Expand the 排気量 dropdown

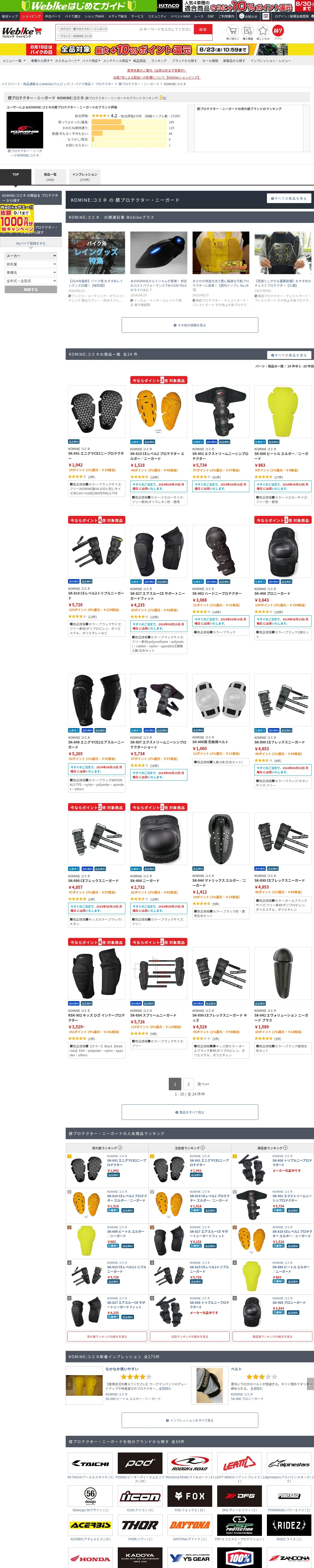(x=31, y=264)
